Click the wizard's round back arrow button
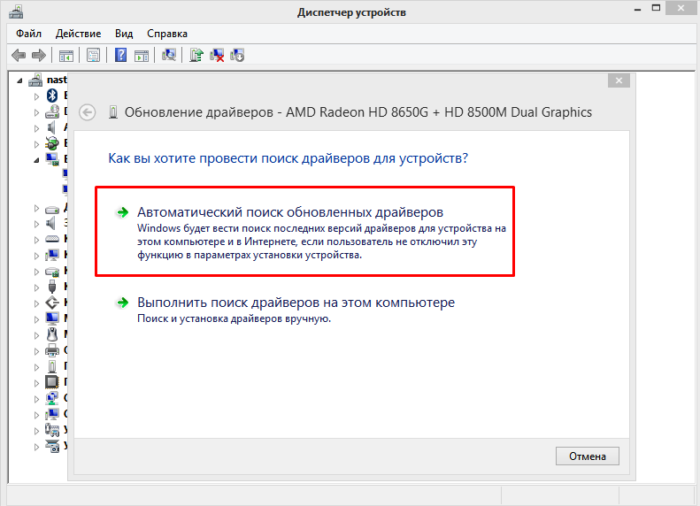The height and width of the screenshot is (506, 700). coord(87,112)
